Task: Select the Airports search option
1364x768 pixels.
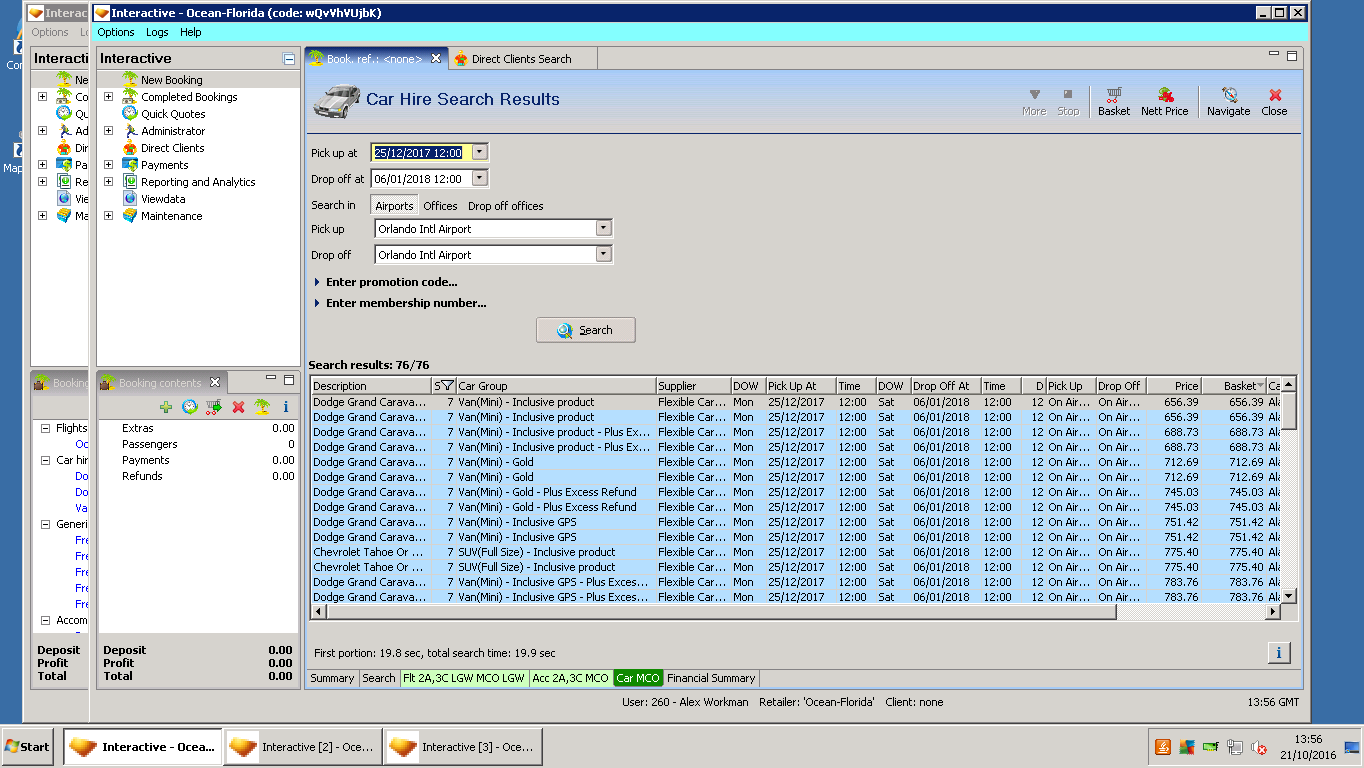Action: [394, 206]
